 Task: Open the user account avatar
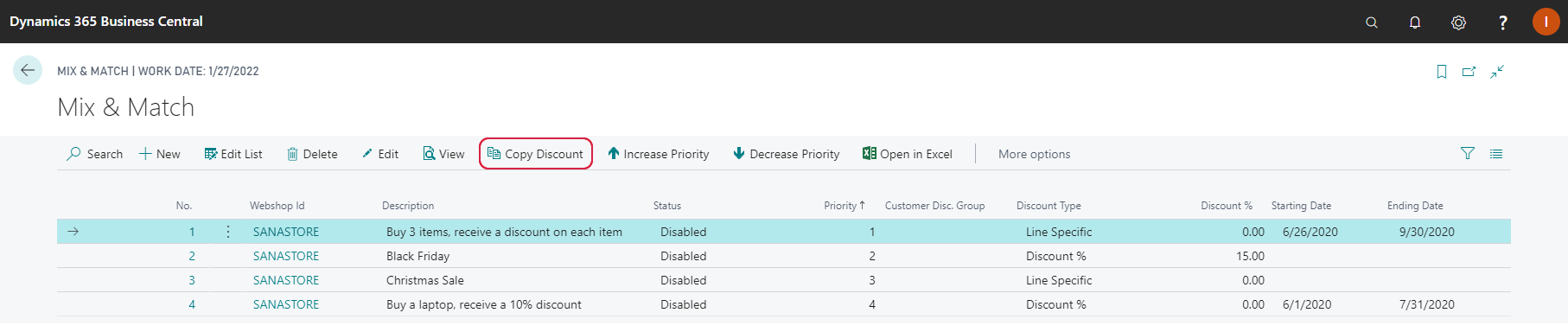pyautogui.click(x=1546, y=22)
